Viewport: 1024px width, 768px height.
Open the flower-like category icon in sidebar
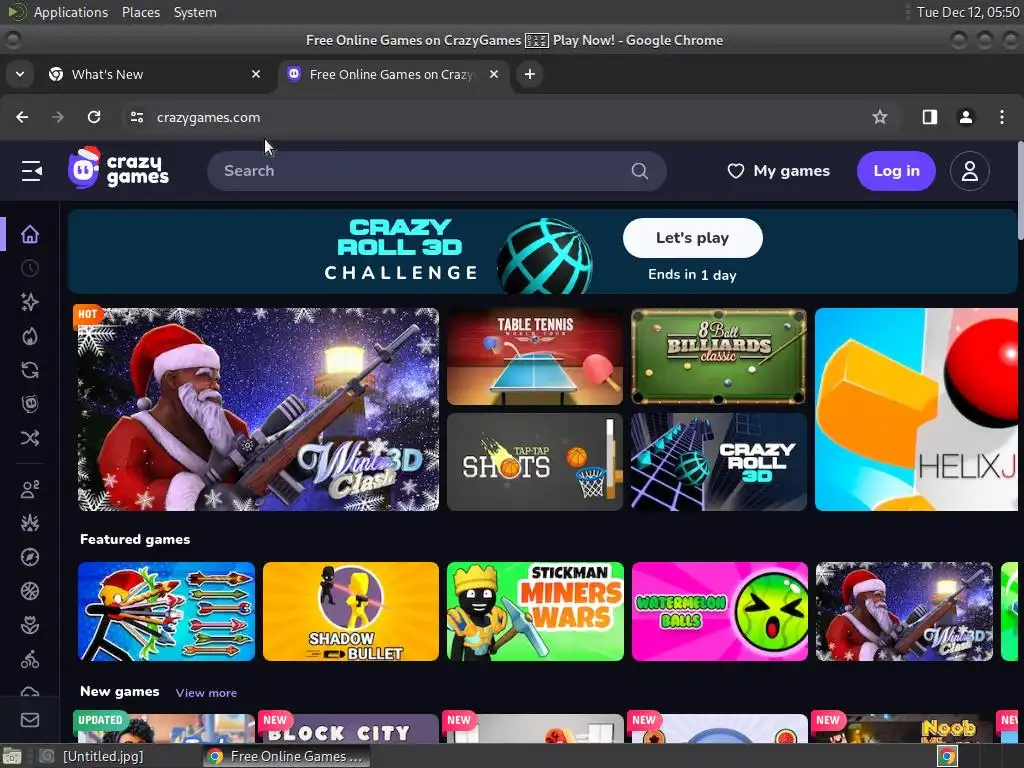tap(29, 626)
